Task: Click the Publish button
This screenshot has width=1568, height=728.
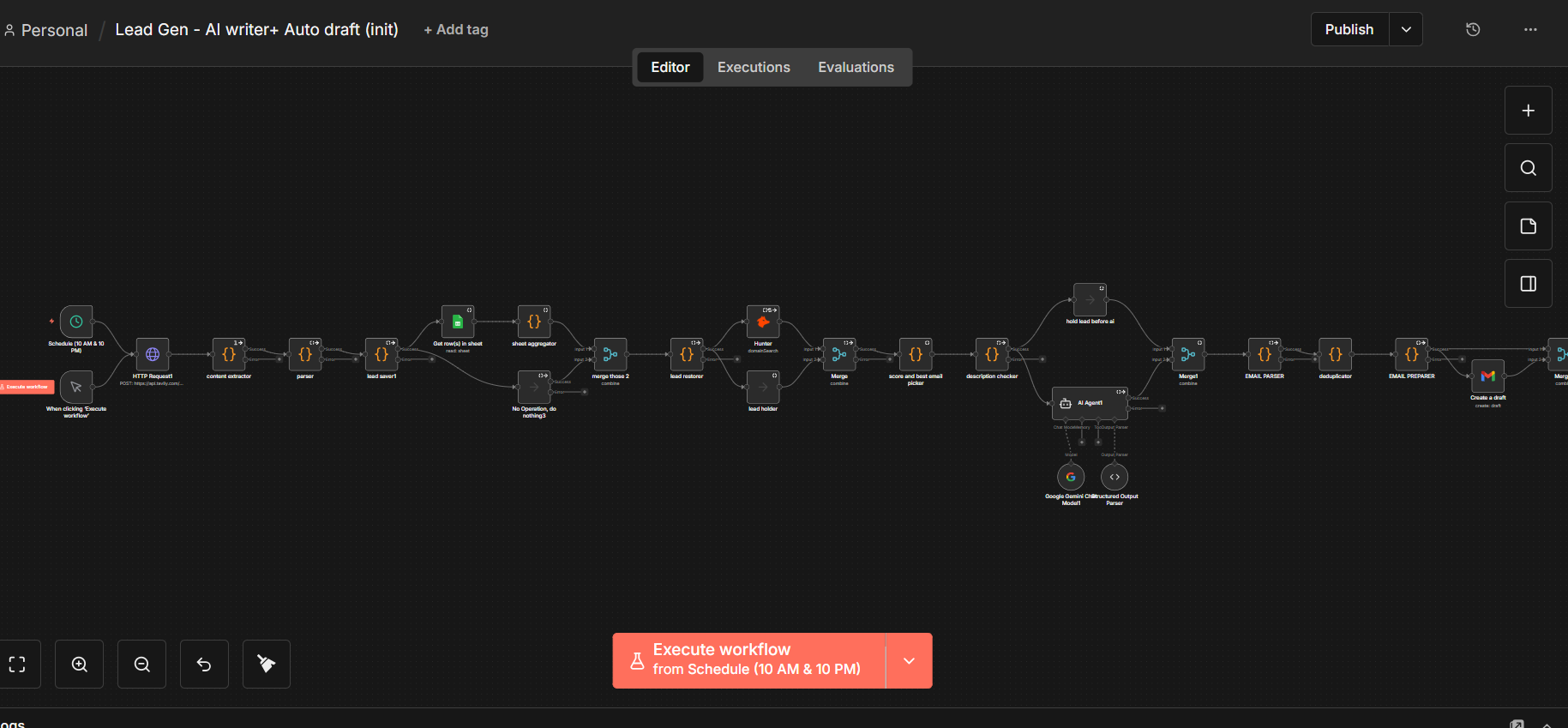Action: [1349, 29]
